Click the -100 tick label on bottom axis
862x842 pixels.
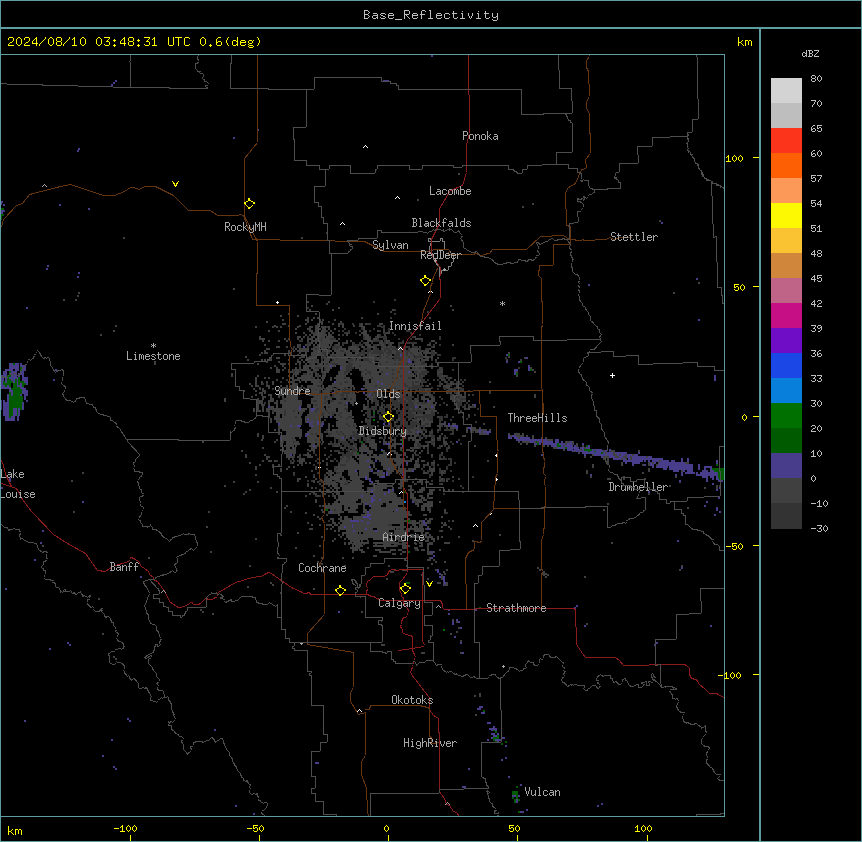[125, 828]
